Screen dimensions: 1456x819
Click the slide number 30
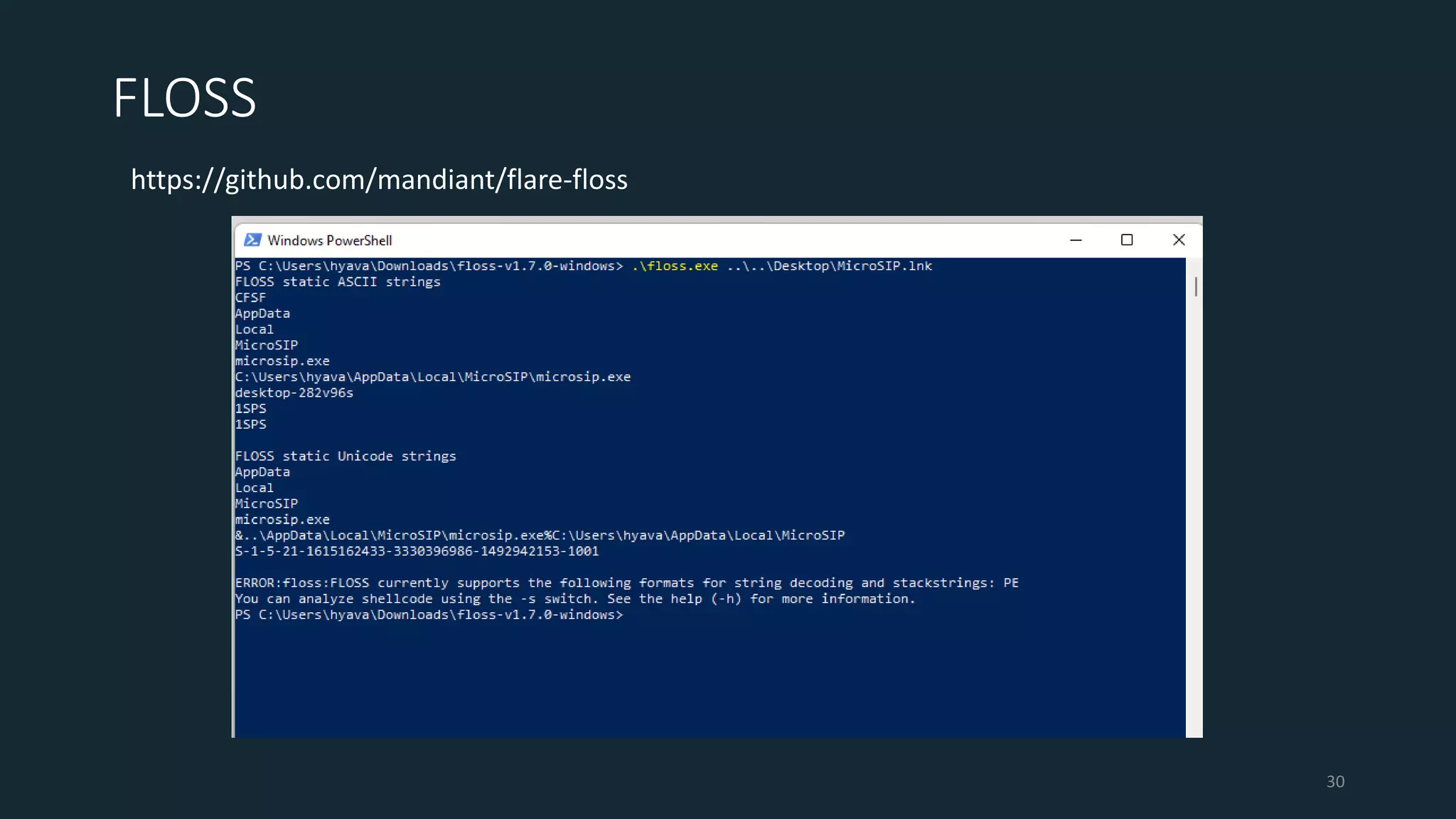pyautogui.click(x=1335, y=782)
